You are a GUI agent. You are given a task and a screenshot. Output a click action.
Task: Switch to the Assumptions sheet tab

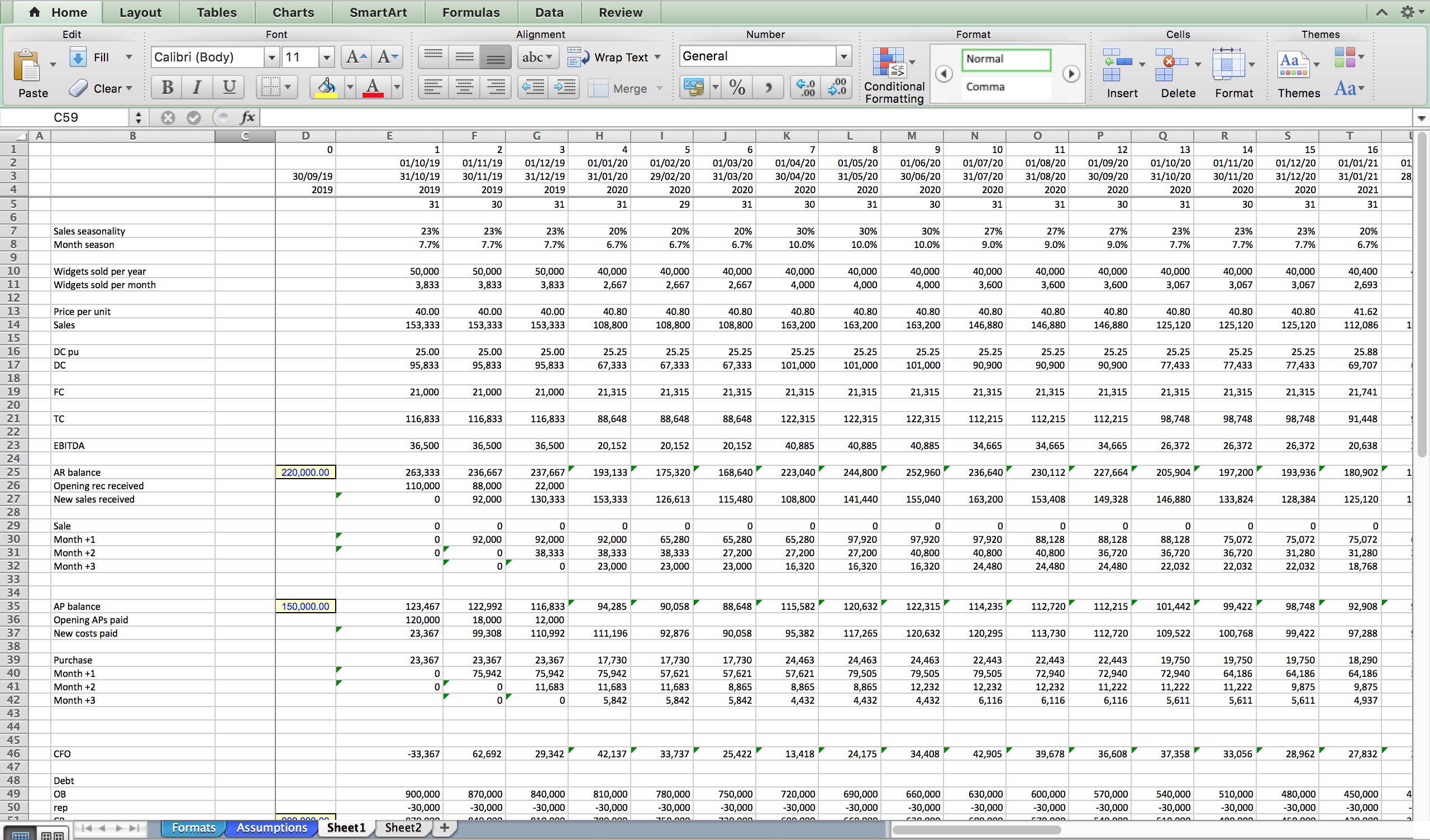coord(272,828)
